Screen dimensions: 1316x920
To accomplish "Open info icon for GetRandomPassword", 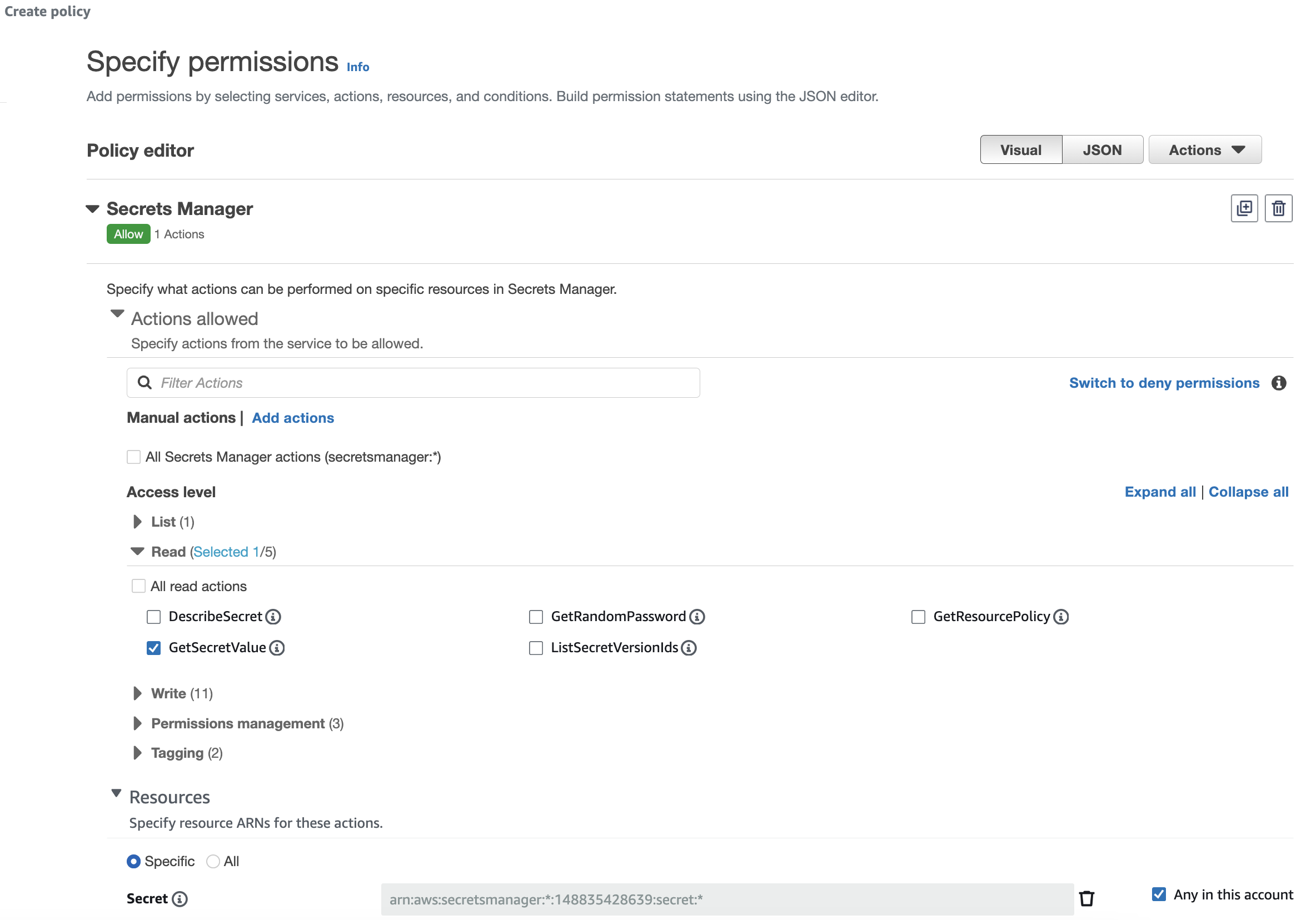I will pyautogui.click(x=697, y=616).
